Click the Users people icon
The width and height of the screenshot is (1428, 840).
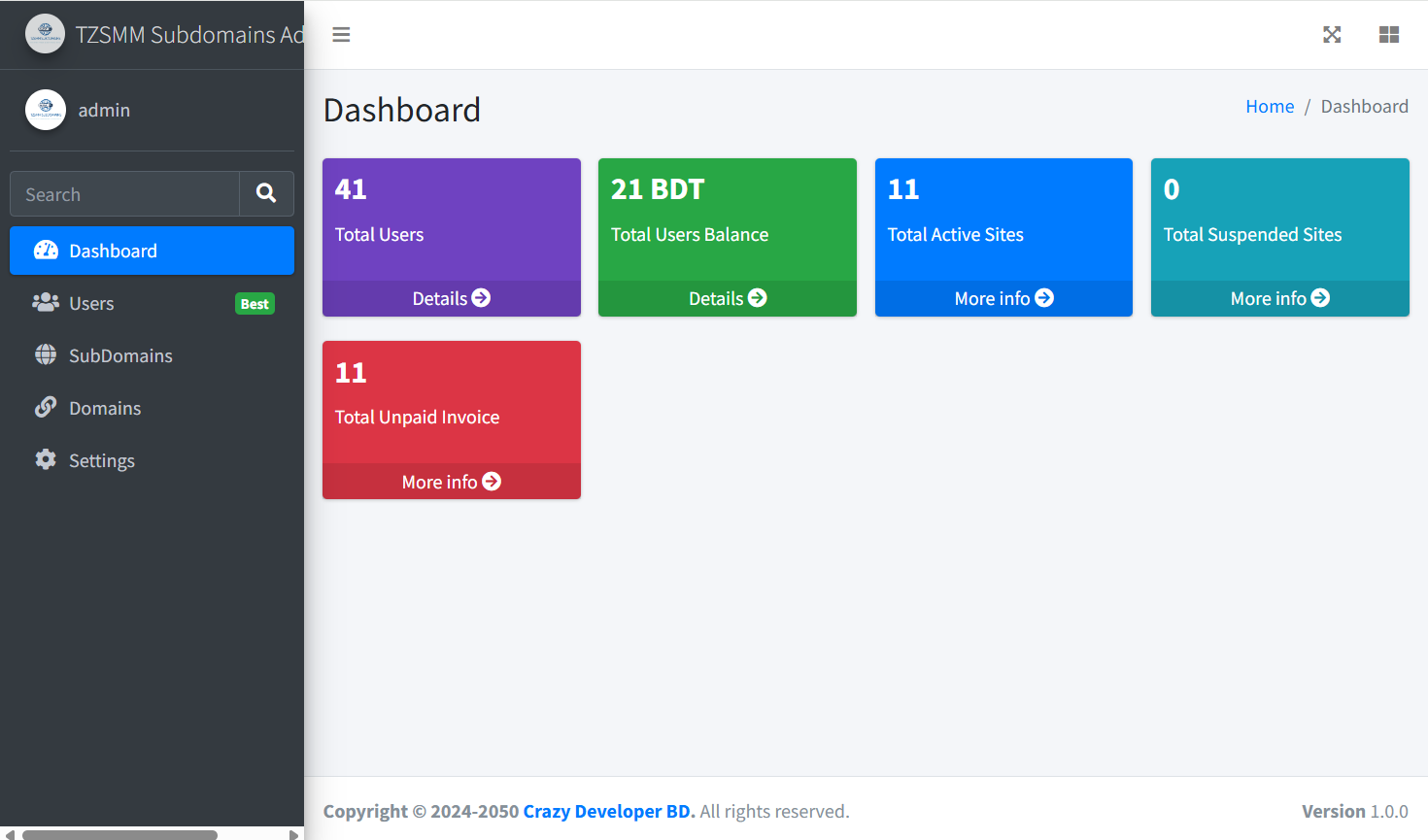click(46, 302)
